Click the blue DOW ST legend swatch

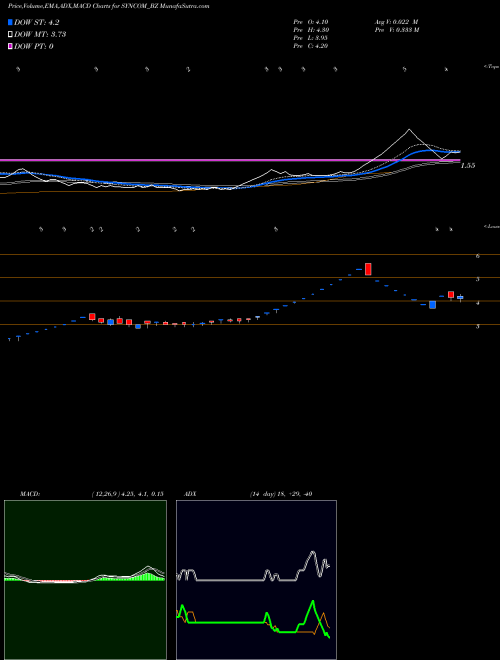(x=10, y=22)
